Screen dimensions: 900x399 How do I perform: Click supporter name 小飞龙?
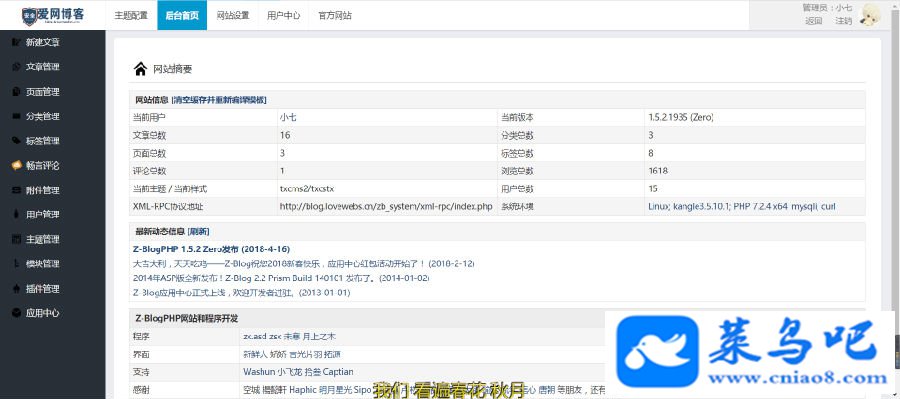click(289, 372)
